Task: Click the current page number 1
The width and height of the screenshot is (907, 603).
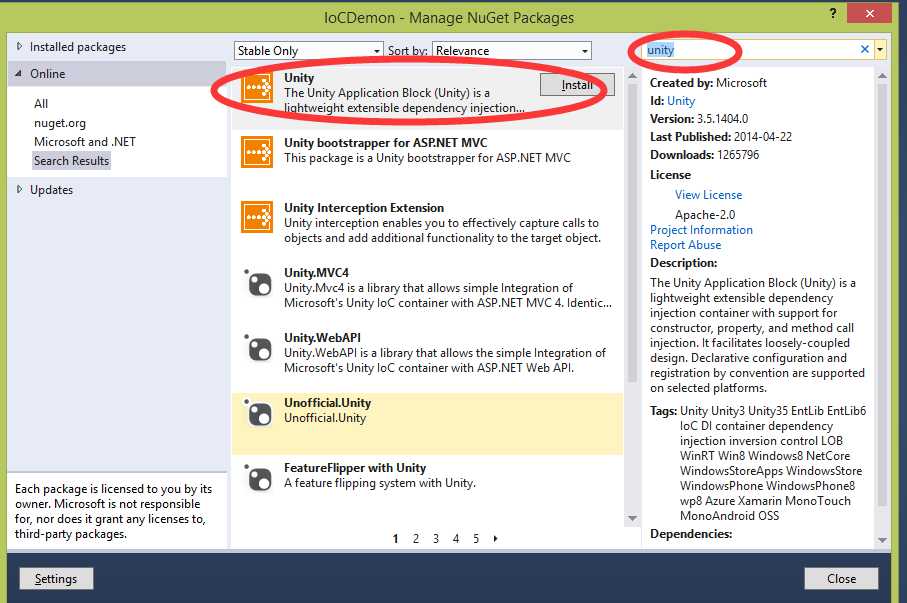Action: point(396,539)
